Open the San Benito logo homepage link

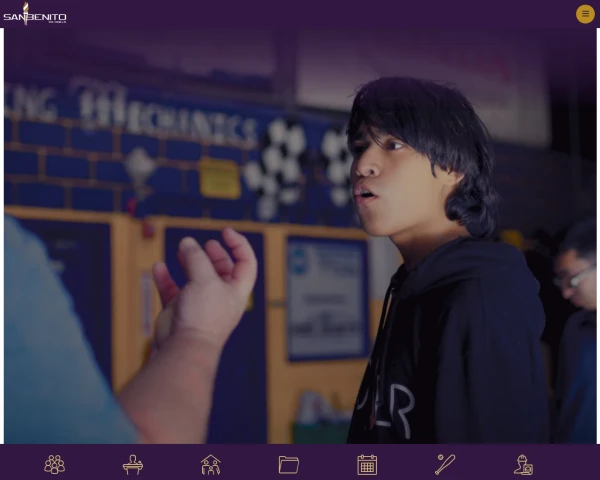coord(35,14)
